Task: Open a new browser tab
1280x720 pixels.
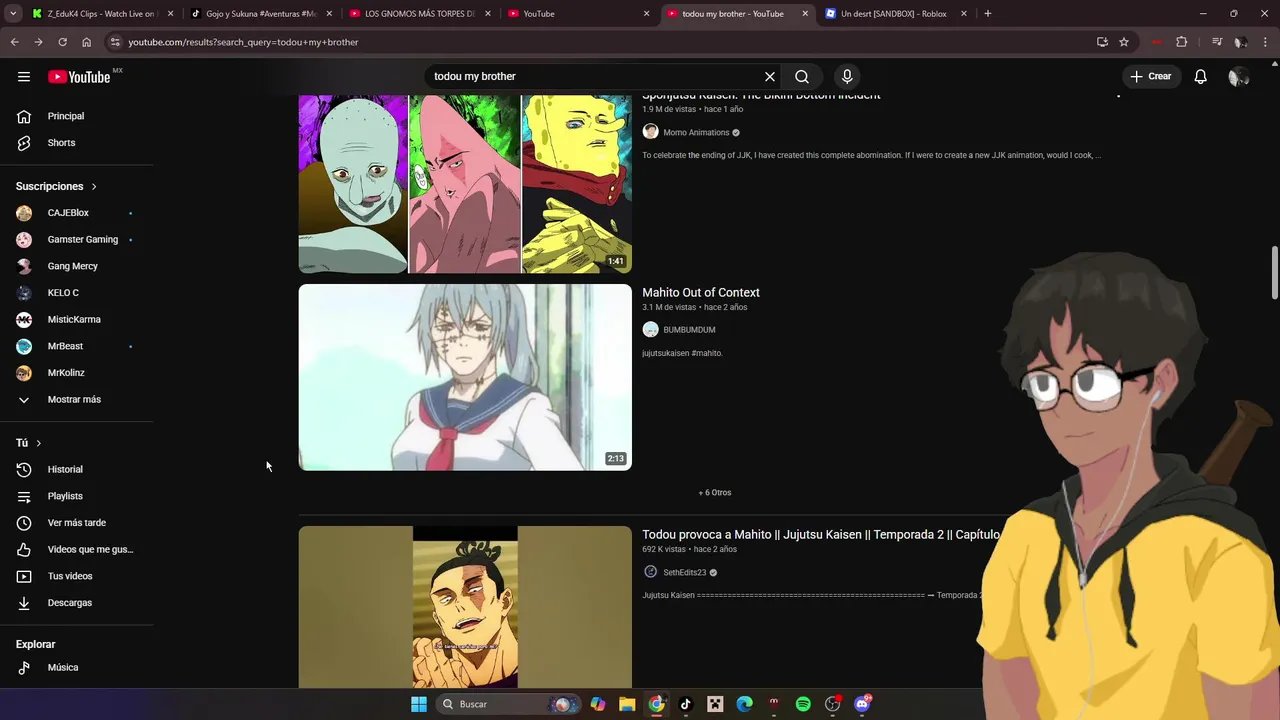Action: [988, 14]
